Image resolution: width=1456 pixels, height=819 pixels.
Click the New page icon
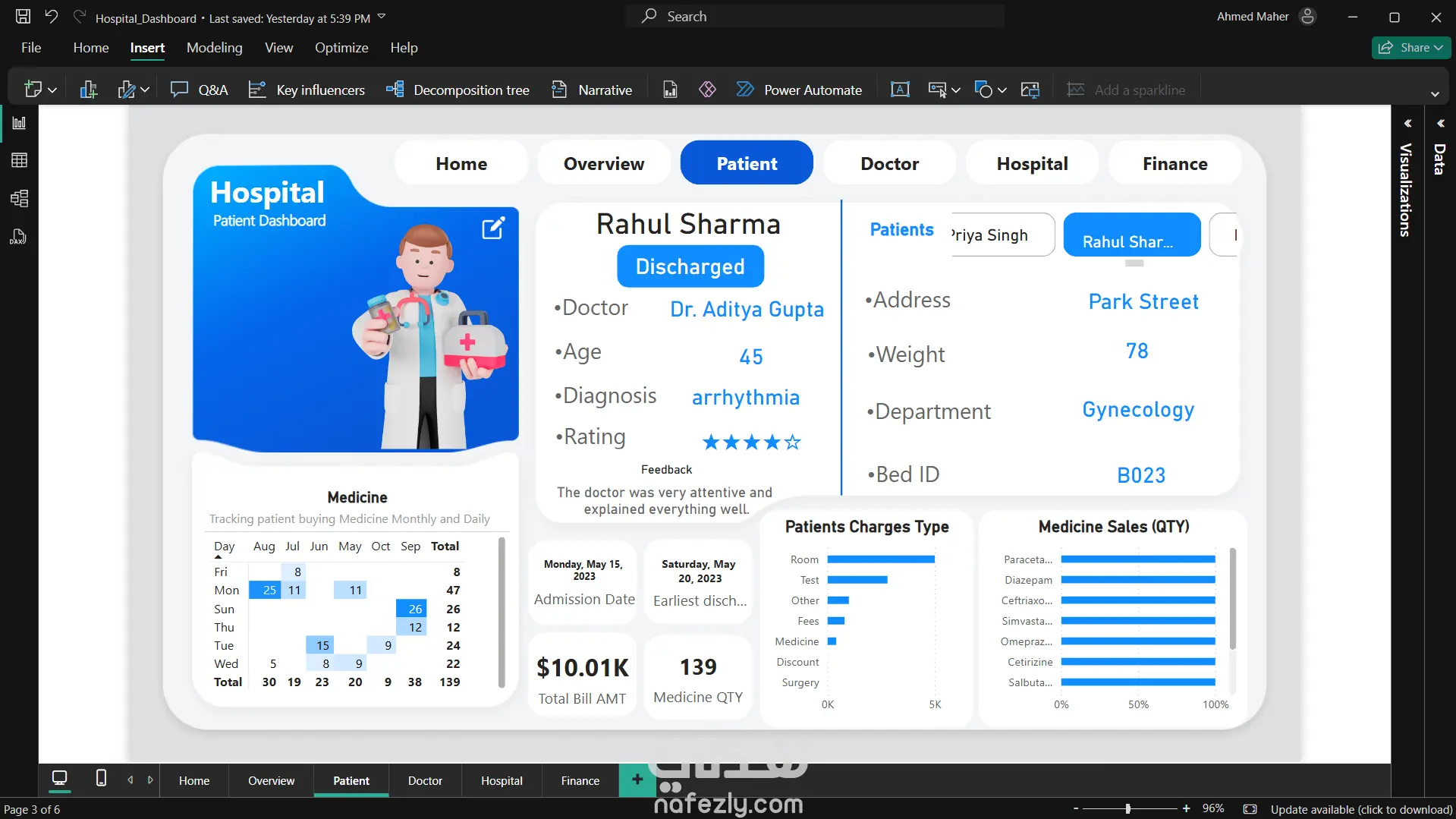(x=33, y=90)
